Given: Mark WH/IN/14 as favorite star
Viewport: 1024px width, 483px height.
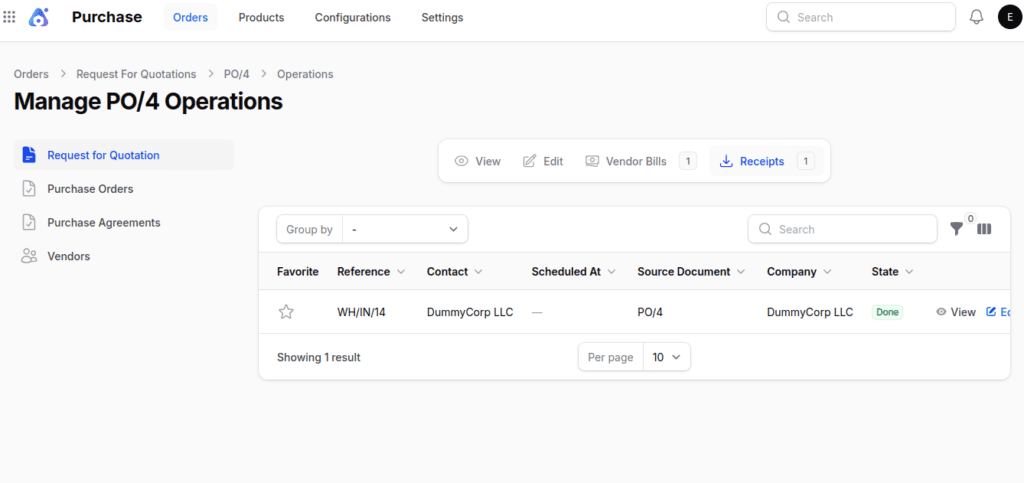Looking at the screenshot, I should [x=286, y=312].
